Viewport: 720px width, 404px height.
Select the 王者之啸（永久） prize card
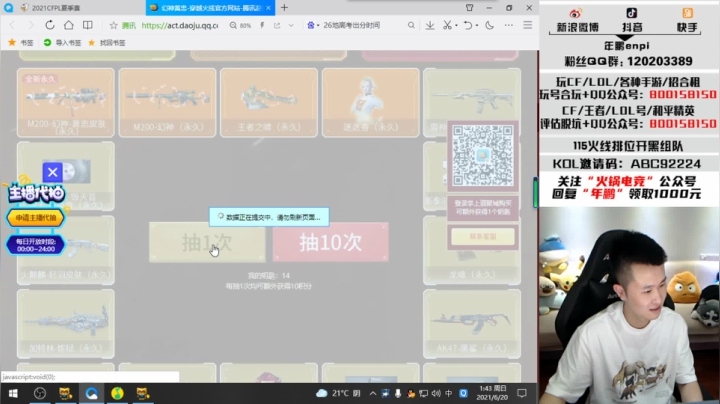tap(269, 103)
